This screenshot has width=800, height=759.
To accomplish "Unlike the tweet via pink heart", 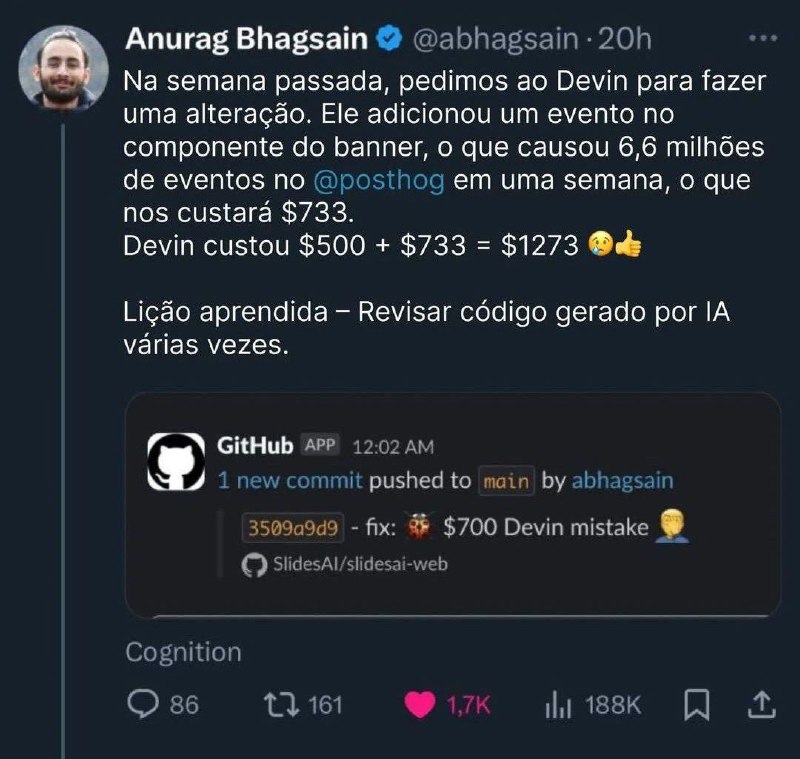I will (419, 705).
